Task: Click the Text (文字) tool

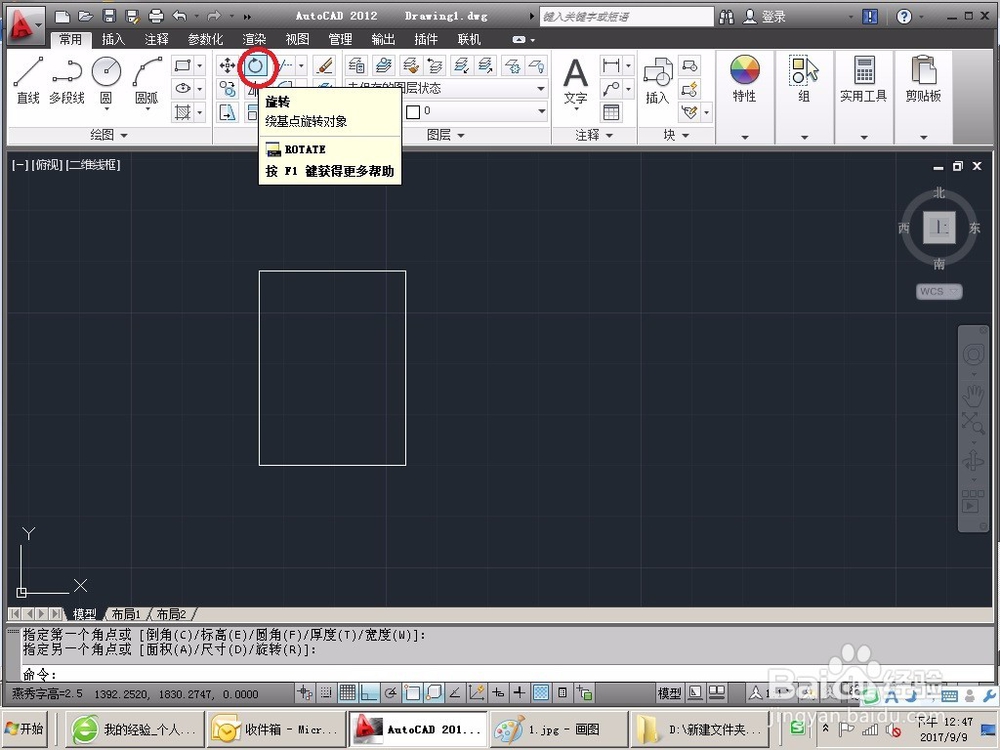Action: click(x=575, y=82)
